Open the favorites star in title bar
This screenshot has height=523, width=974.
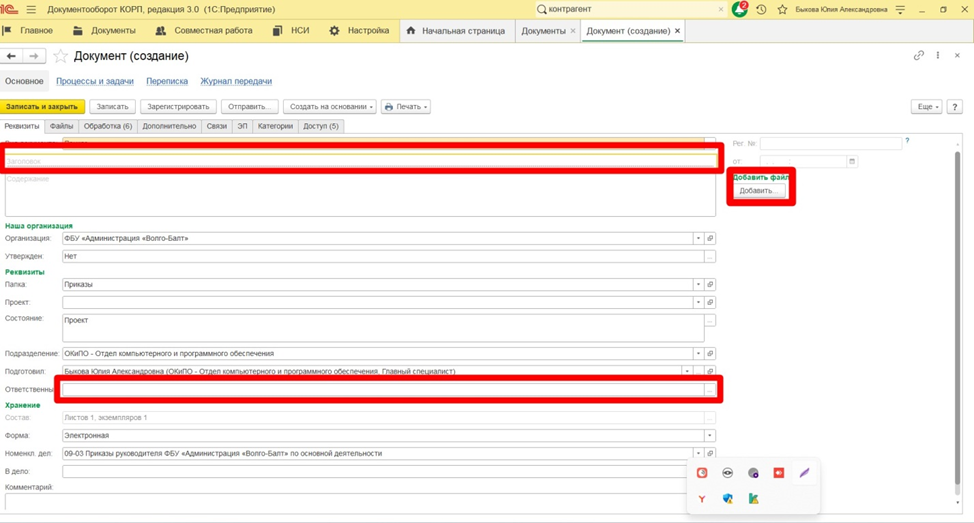point(782,9)
